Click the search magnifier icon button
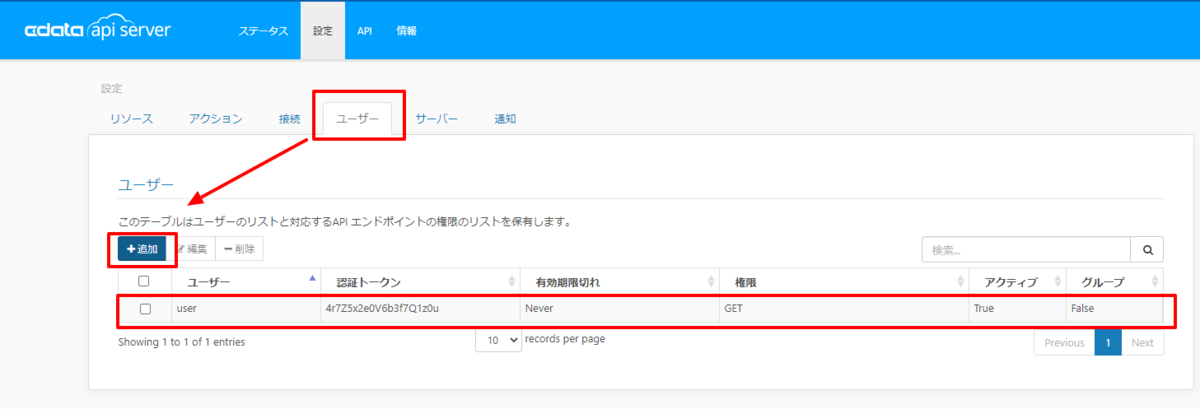This screenshot has height=409, width=1200. point(1147,250)
